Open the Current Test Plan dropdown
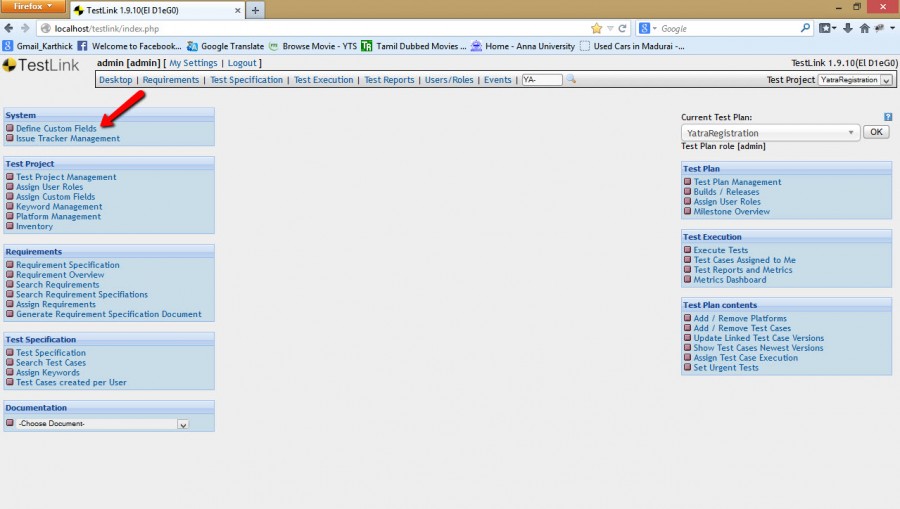Image resolution: width=900 pixels, height=509 pixels. coord(770,133)
